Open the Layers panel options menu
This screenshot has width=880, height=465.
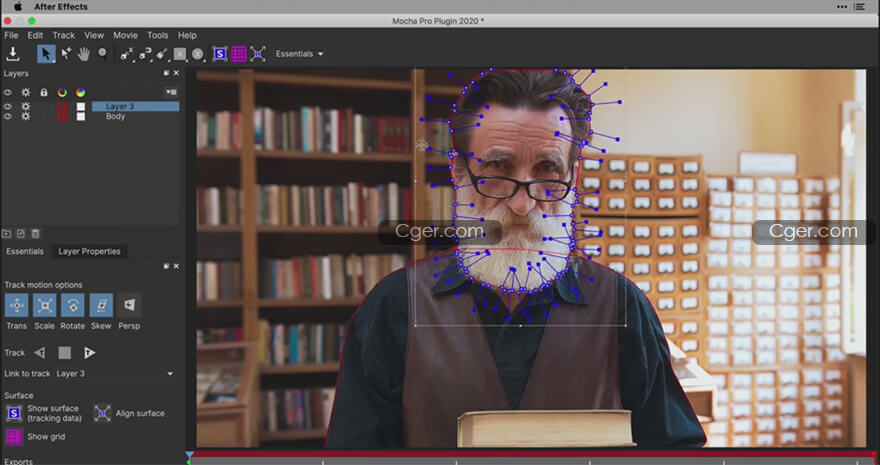170,92
